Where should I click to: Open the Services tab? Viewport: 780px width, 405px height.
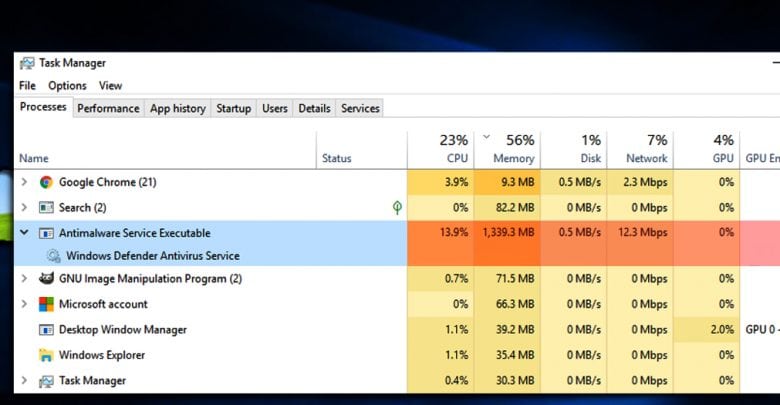(x=360, y=108)
